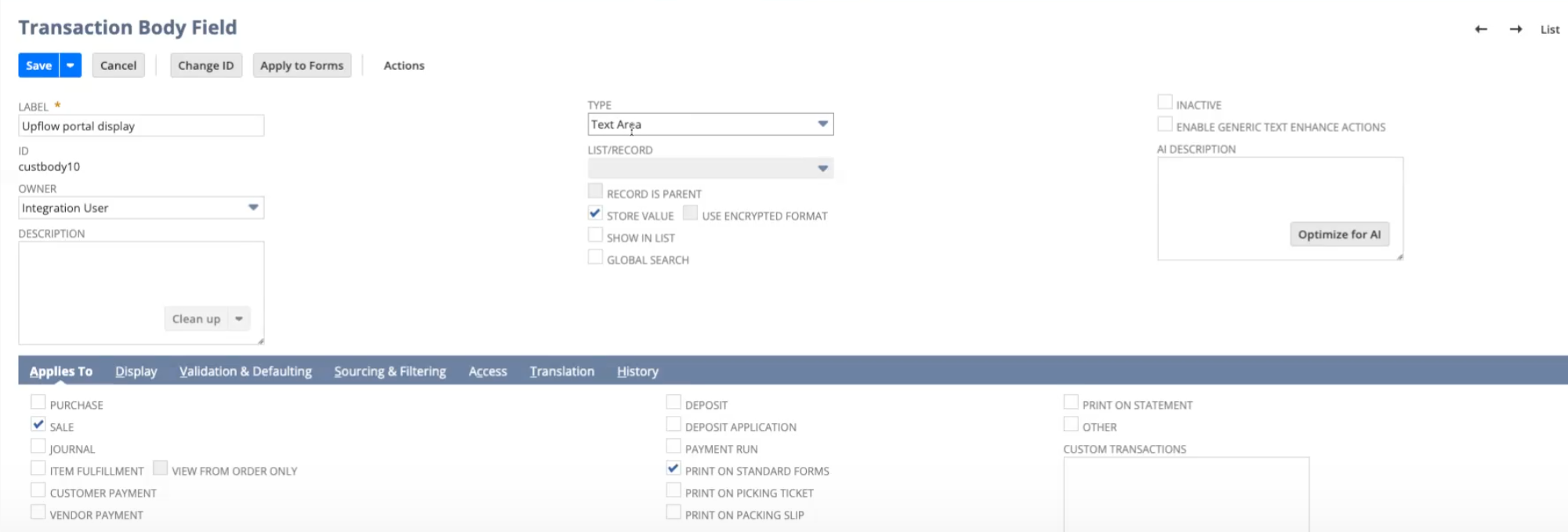This screenshot has width=1568, height=532.
Task: Switch to the Translation tab
Action: coord(562,371)
